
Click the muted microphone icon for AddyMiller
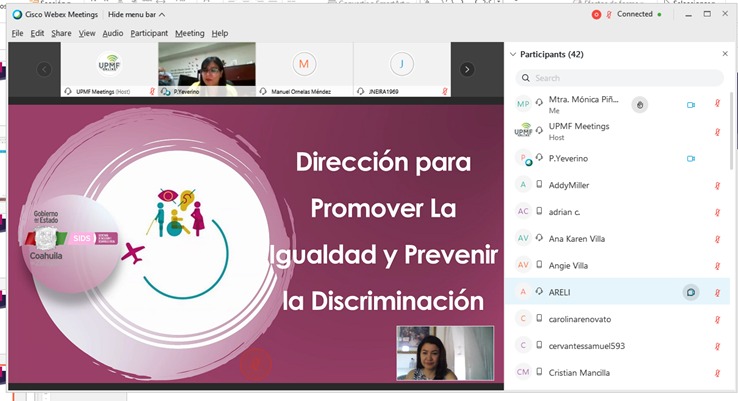point(717,185)
